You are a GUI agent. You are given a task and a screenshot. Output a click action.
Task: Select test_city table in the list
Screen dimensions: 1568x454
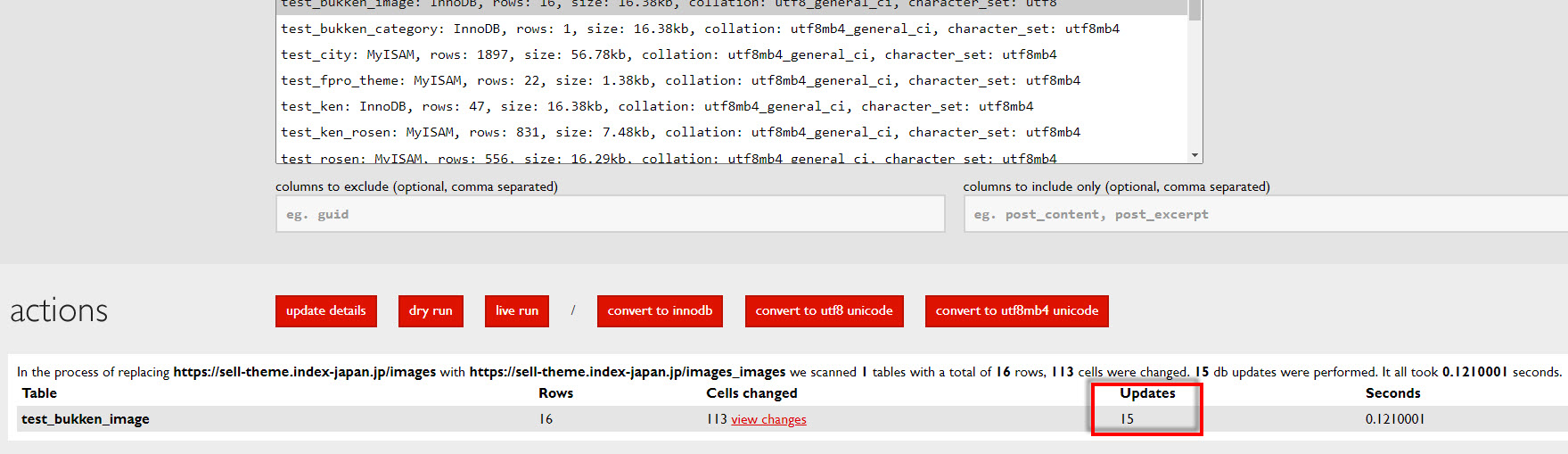click(669, 54)
